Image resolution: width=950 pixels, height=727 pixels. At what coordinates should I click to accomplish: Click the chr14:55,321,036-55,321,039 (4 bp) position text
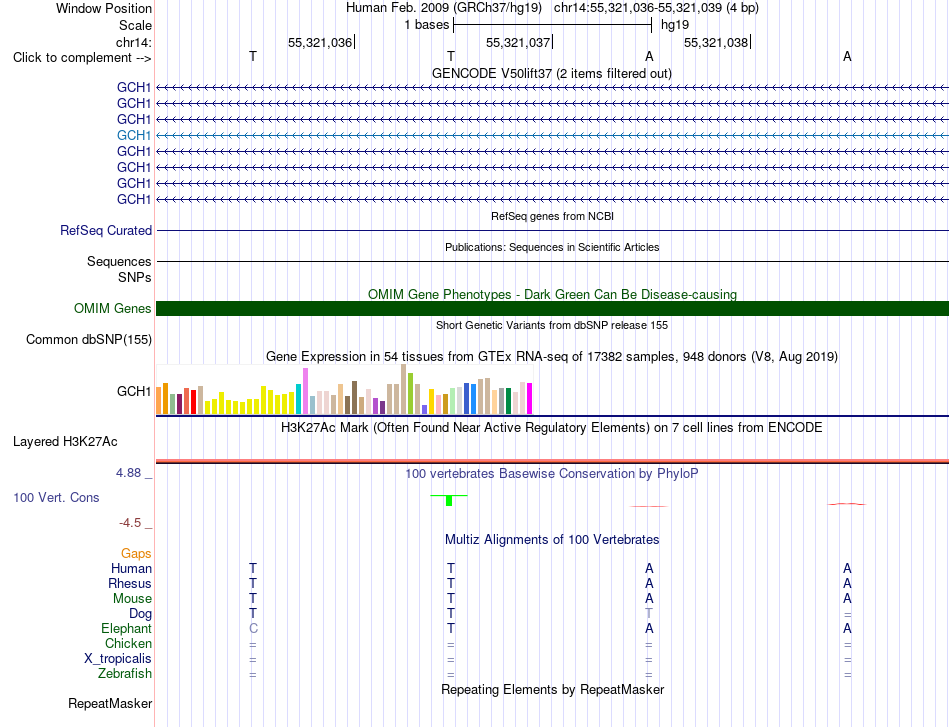coord(656,8)
